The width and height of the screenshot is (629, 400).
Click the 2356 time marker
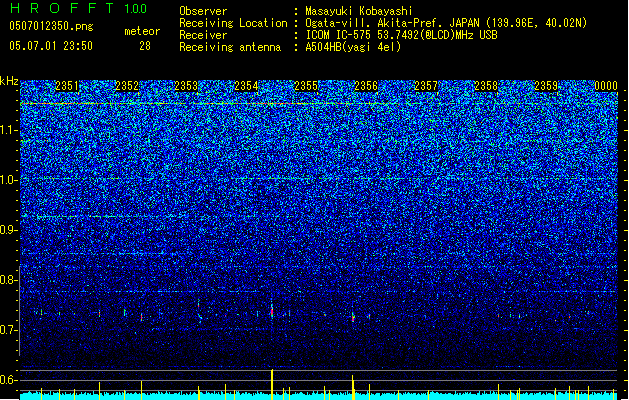366,86
